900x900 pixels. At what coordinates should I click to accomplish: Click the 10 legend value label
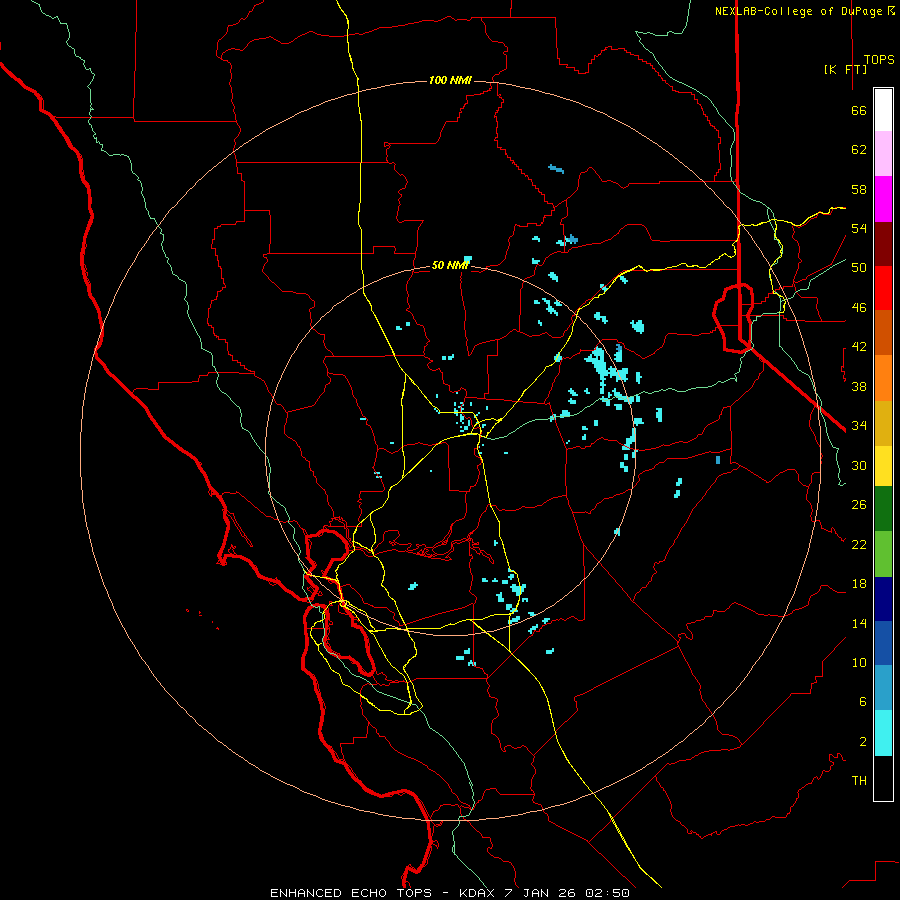tap(859, 663)
